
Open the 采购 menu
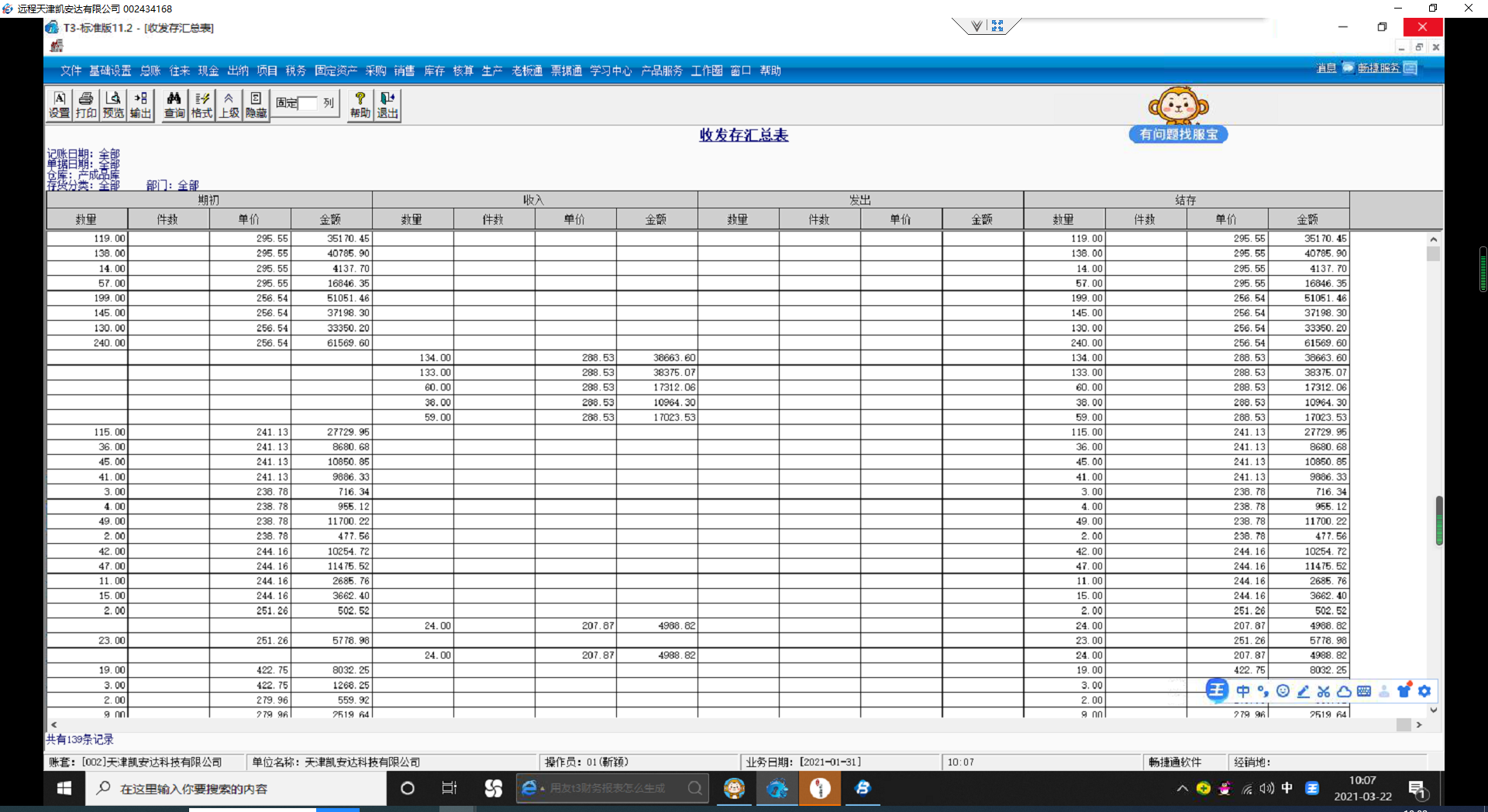(375, 71)
